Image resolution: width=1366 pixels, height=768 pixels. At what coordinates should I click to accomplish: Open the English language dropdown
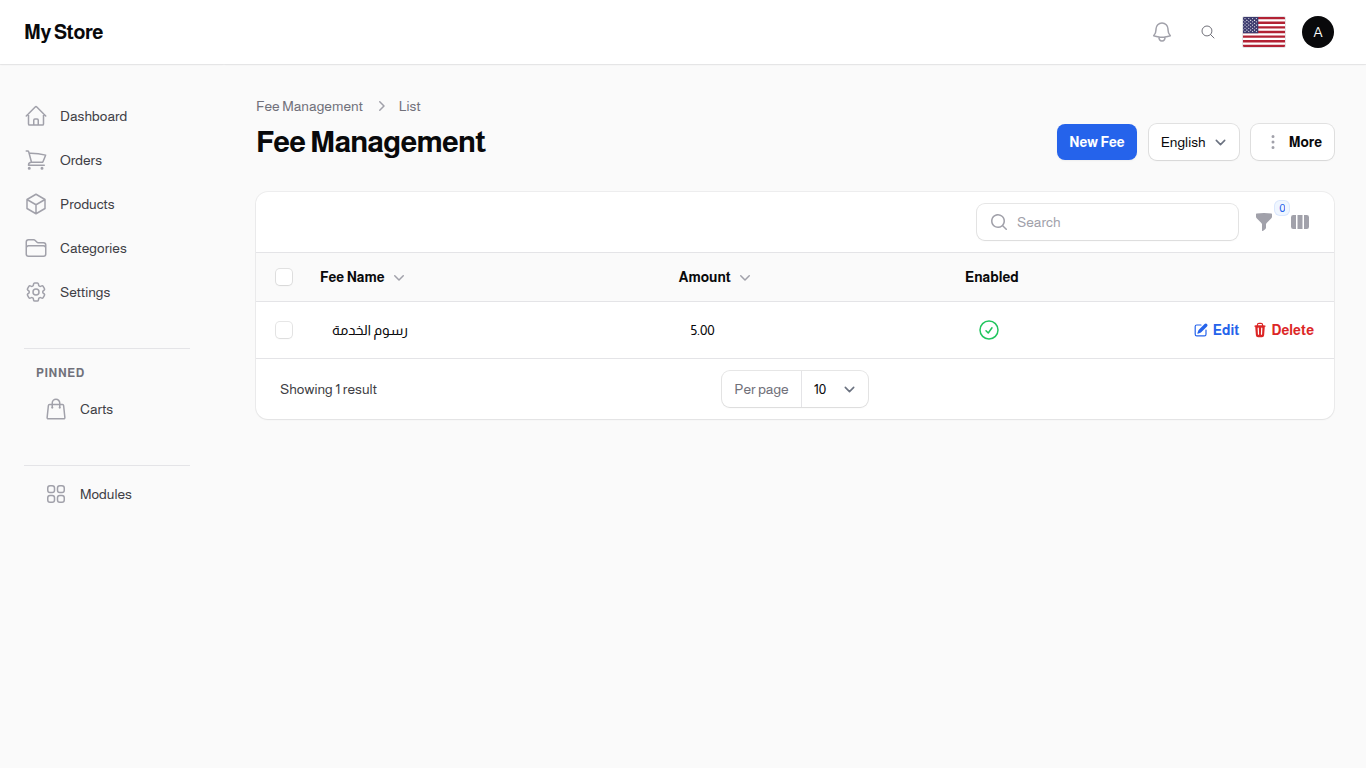[1193, 142]
